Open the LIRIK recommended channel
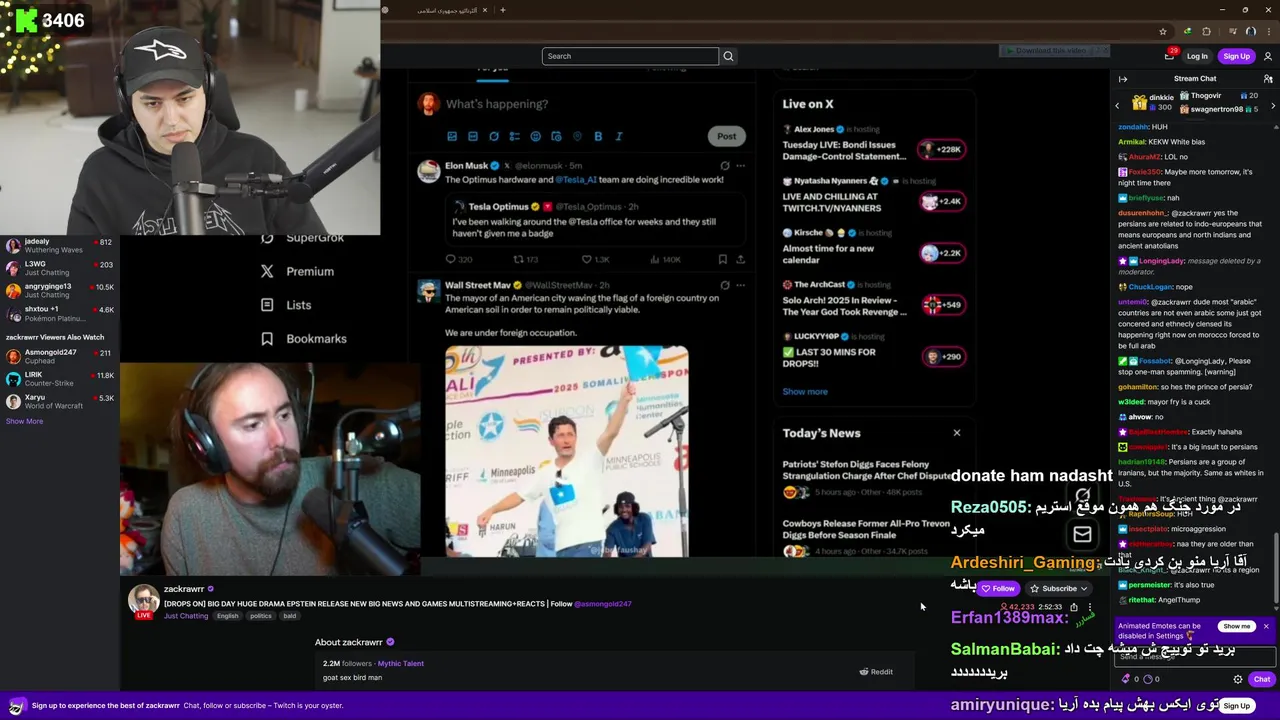The width and height of the screenshot is (1280, 720). [59, 378]
